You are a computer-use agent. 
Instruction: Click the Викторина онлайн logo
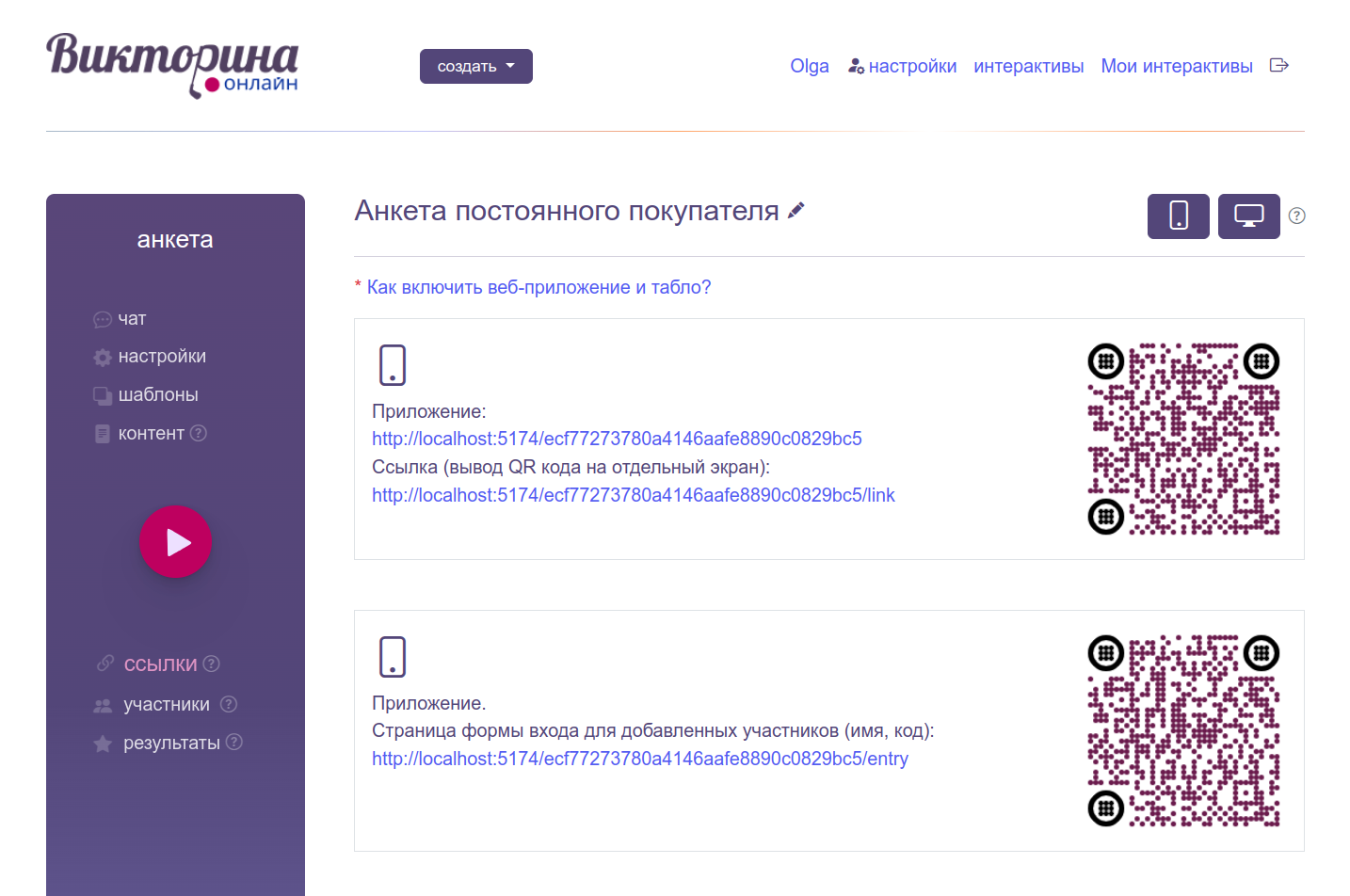172,65
